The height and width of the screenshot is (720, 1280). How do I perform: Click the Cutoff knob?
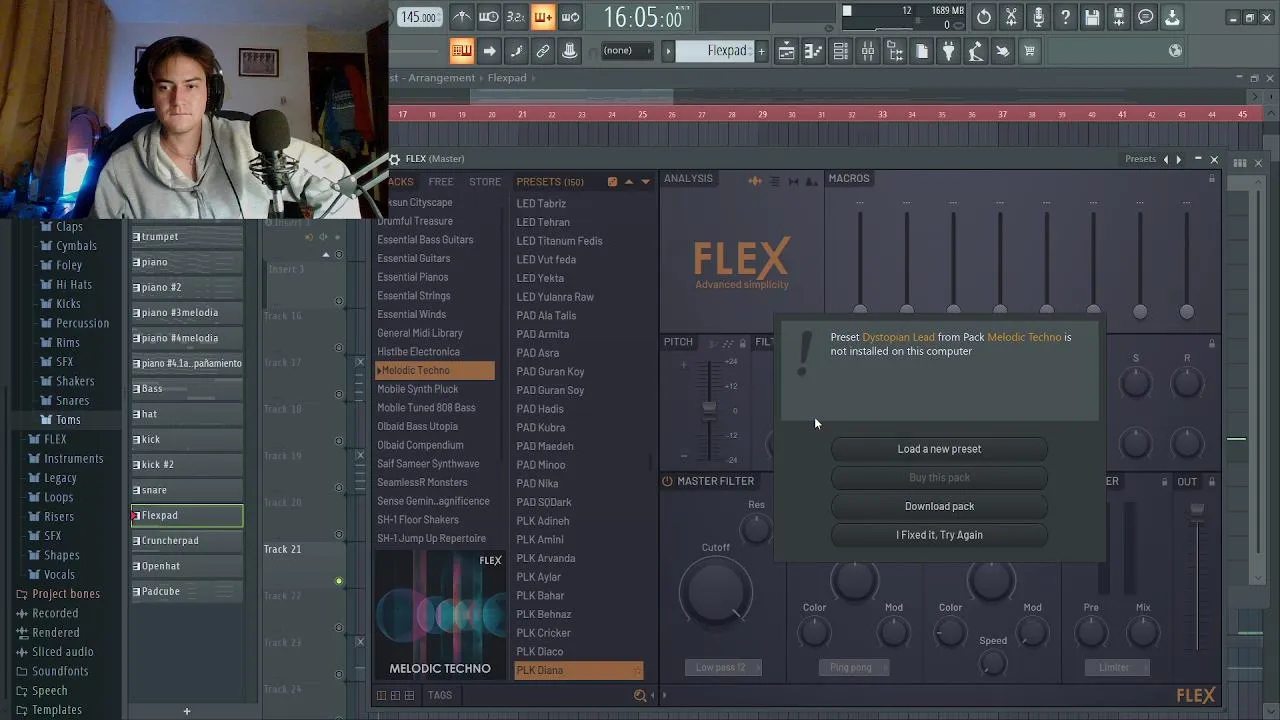716,591
